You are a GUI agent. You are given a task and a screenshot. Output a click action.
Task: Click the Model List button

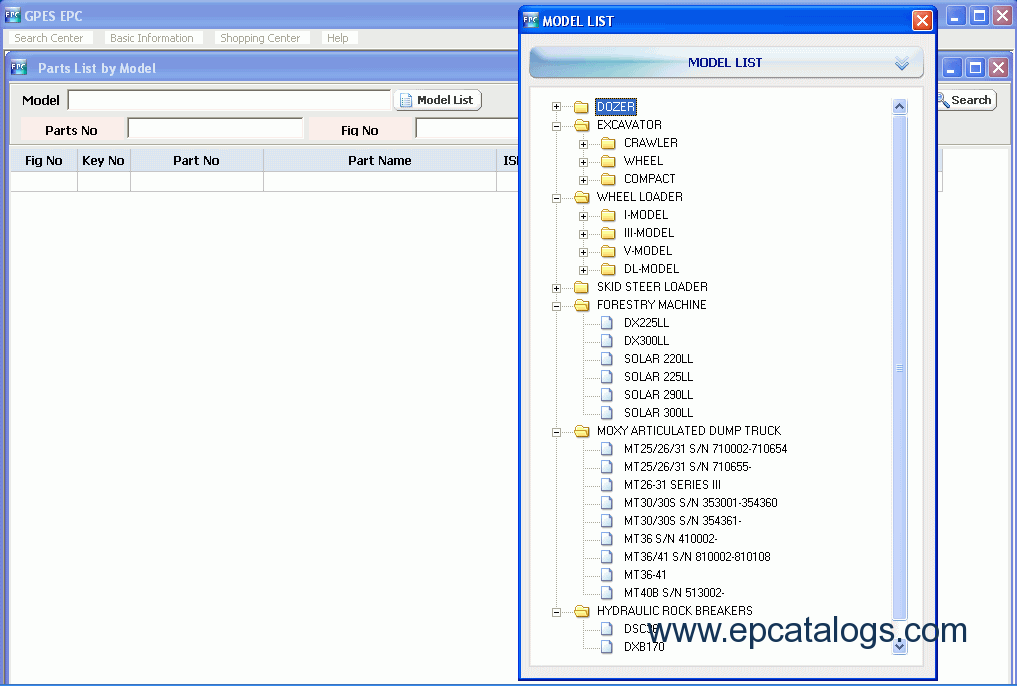point(438,100)
